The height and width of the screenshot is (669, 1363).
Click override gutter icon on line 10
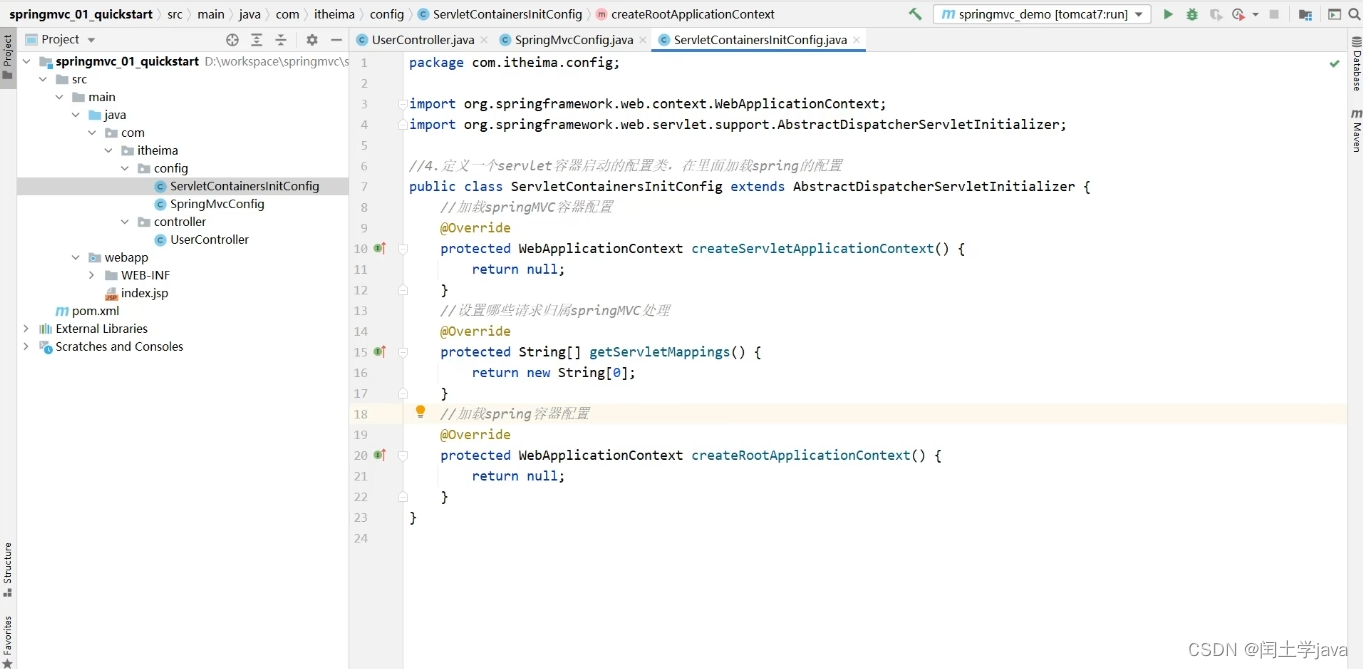pyautogui.click(x=380, y=248)
